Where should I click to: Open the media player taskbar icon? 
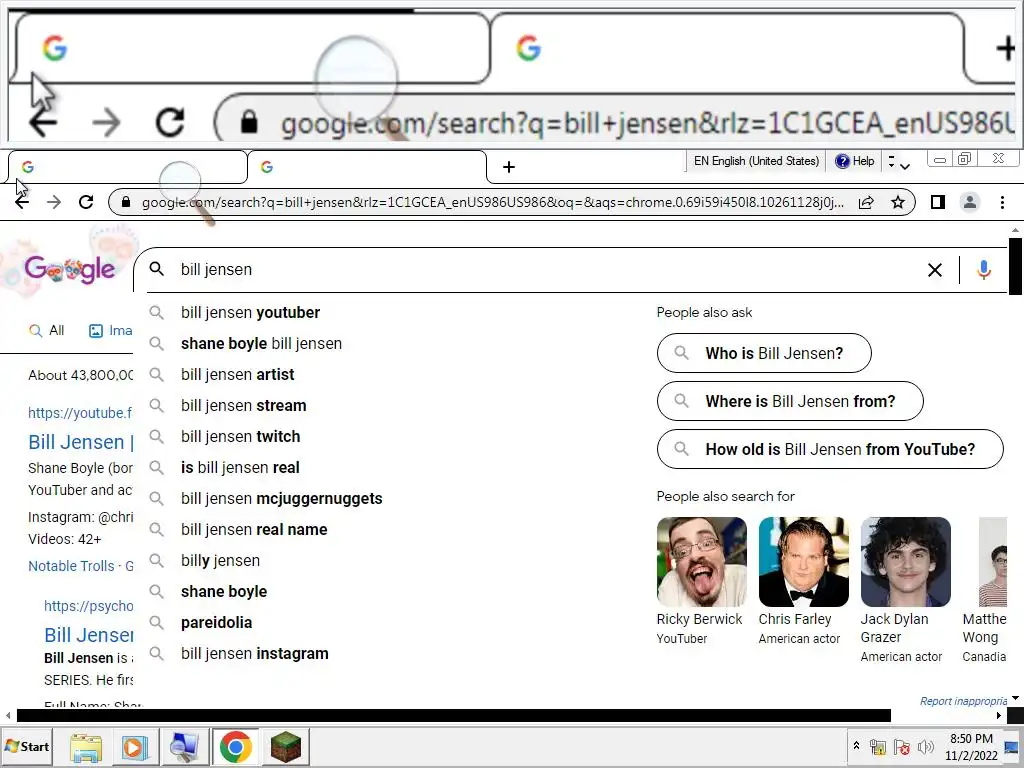133,746
